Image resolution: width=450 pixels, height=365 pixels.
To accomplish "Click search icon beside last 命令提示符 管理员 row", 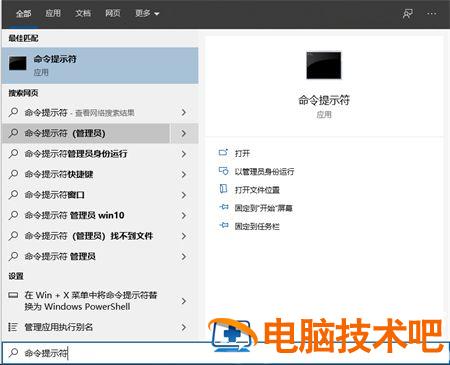I will coord(13,256).
